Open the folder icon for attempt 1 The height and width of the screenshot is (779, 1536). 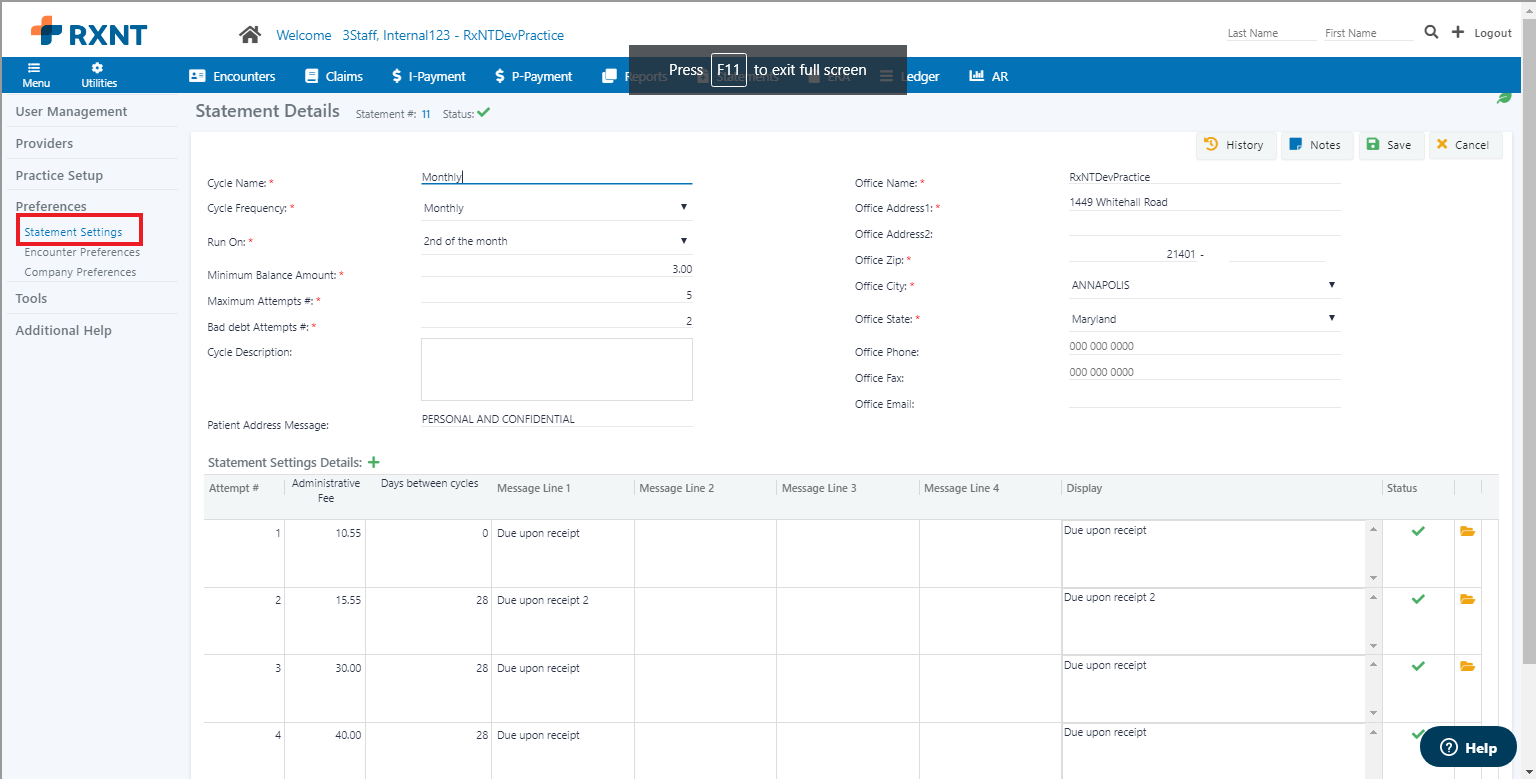1467,531
